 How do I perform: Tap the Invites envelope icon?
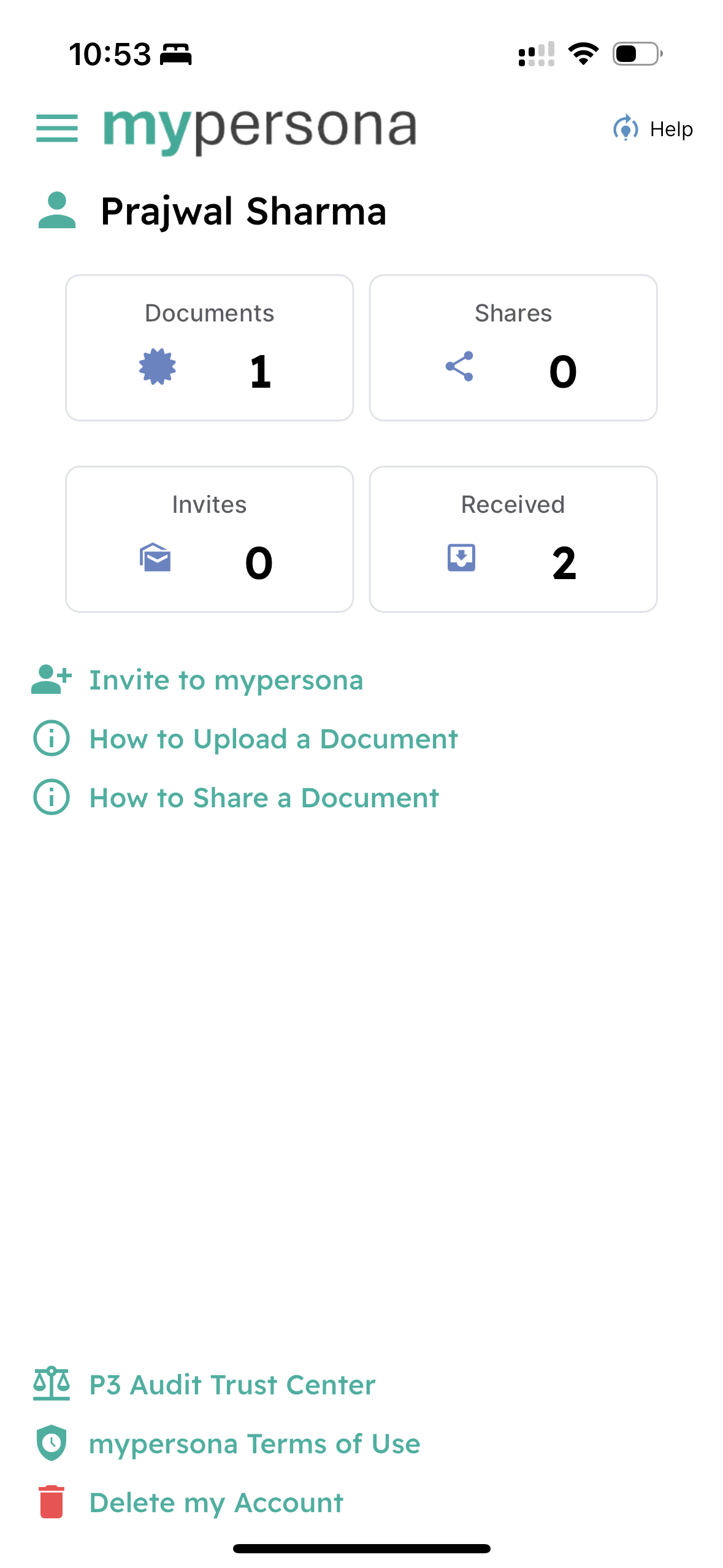[x=155, y=558]
